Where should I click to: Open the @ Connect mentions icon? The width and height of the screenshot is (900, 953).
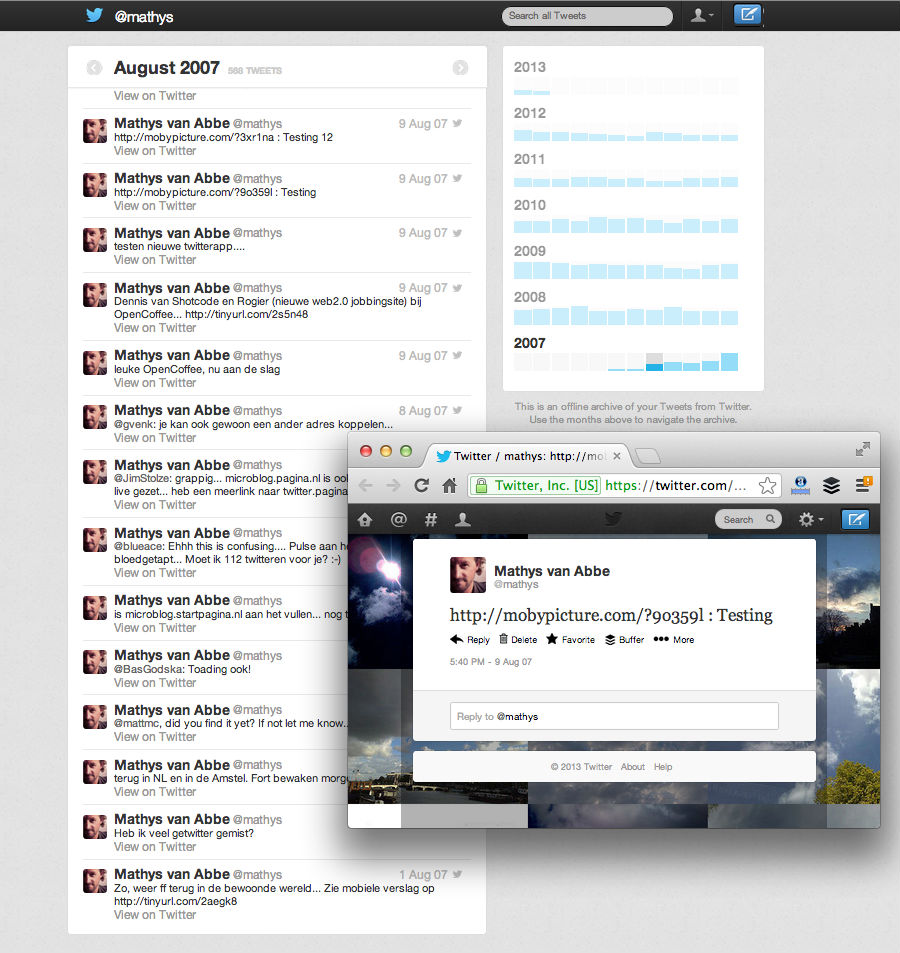tap(398, 520)
